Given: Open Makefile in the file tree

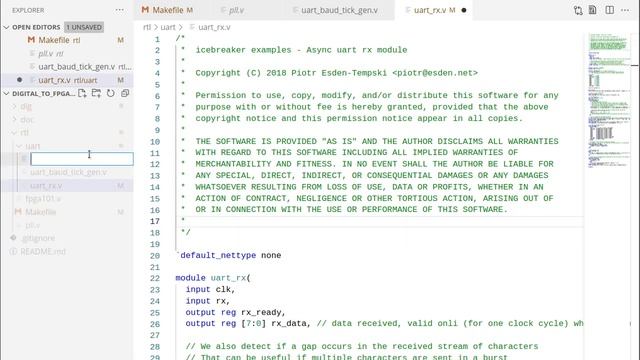Looking at the screenshot, I should (67, 212).
